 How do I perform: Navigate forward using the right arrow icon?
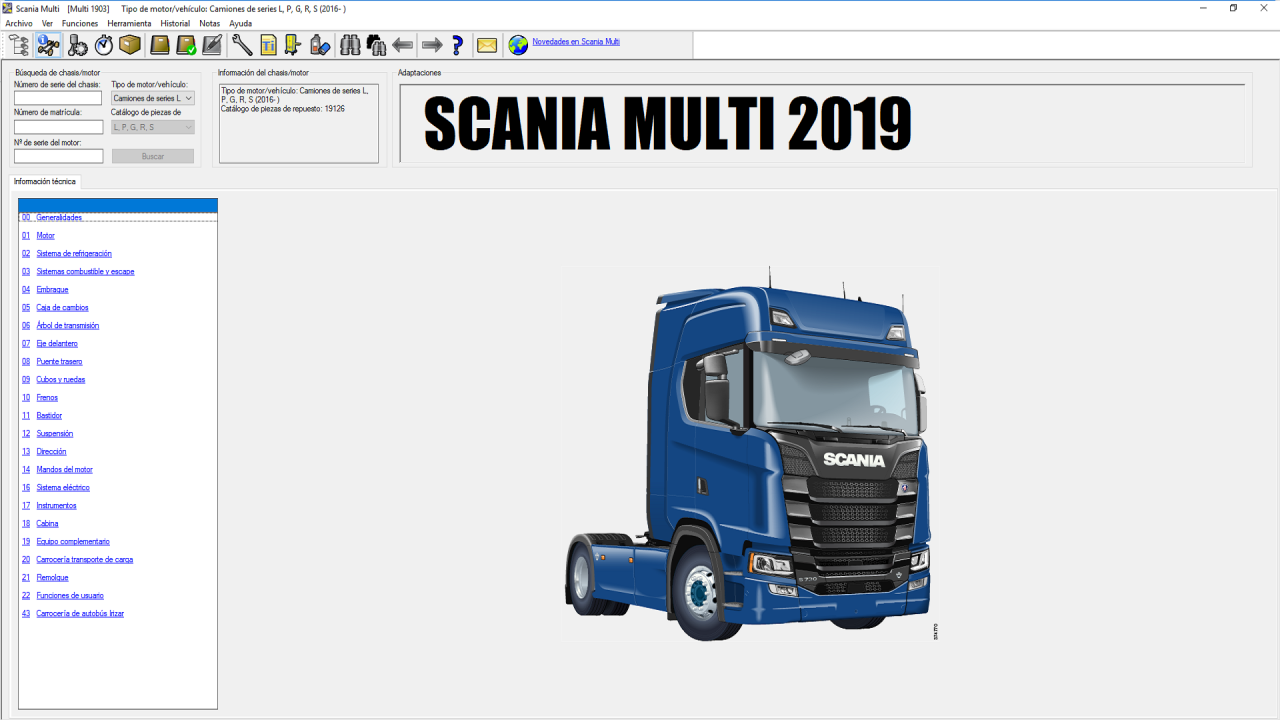point(430,45)
